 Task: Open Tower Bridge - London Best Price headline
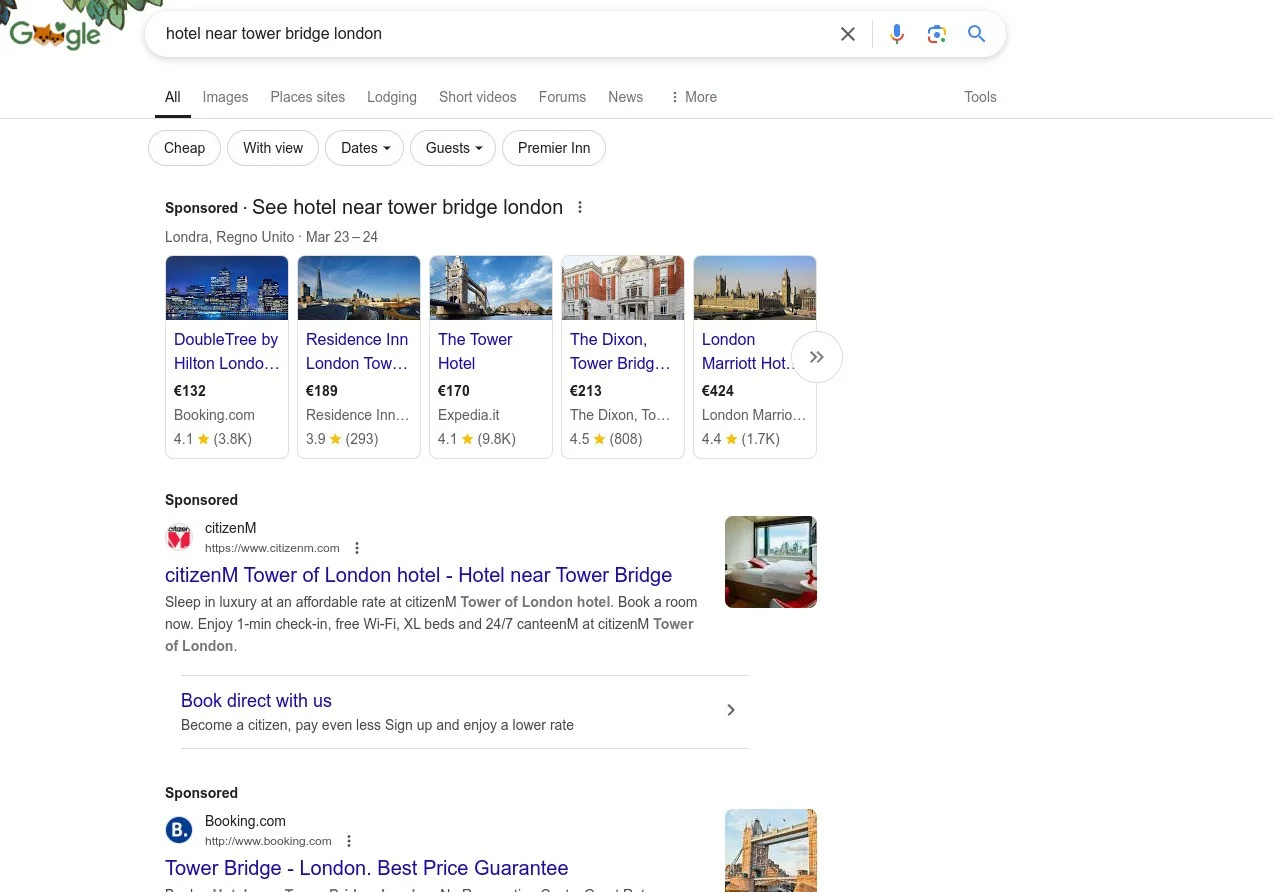coord(366,868)
